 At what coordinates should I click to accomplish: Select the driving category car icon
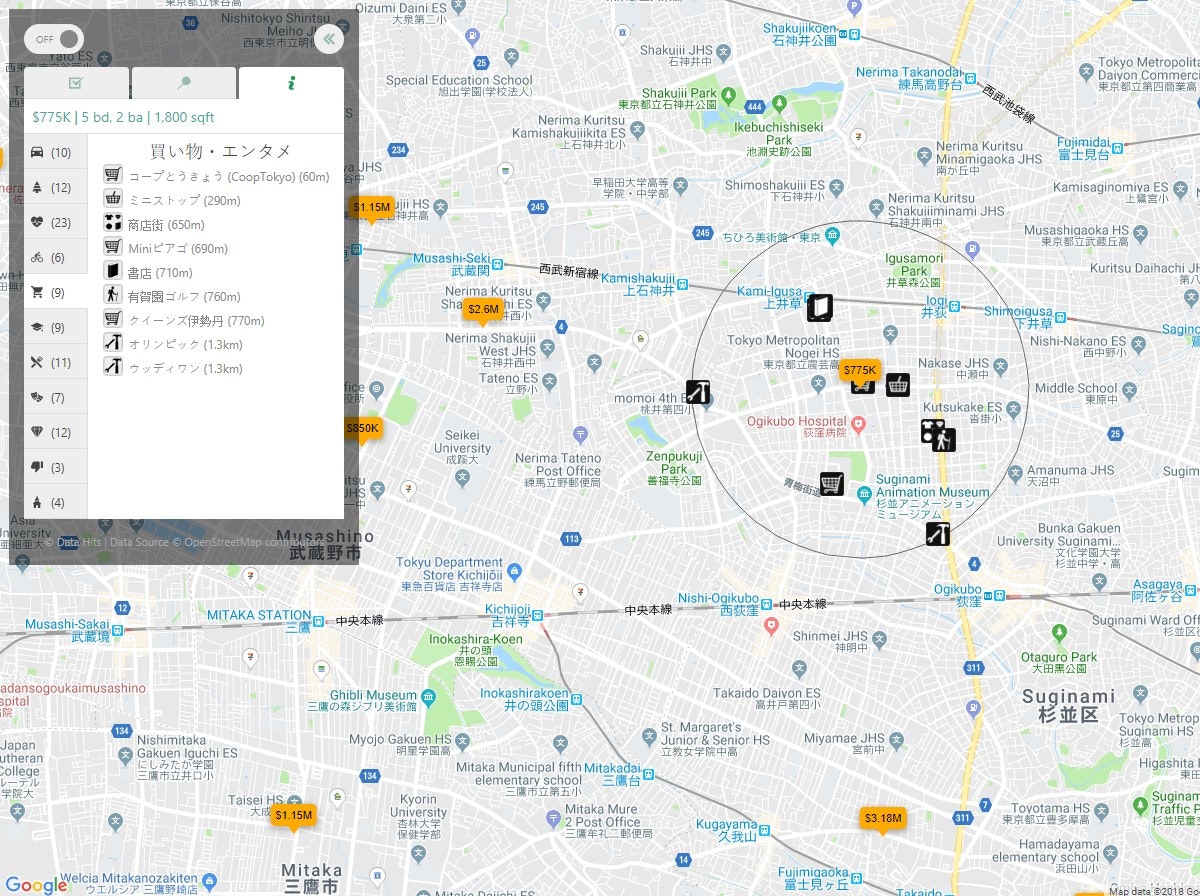tap(37, 152)
